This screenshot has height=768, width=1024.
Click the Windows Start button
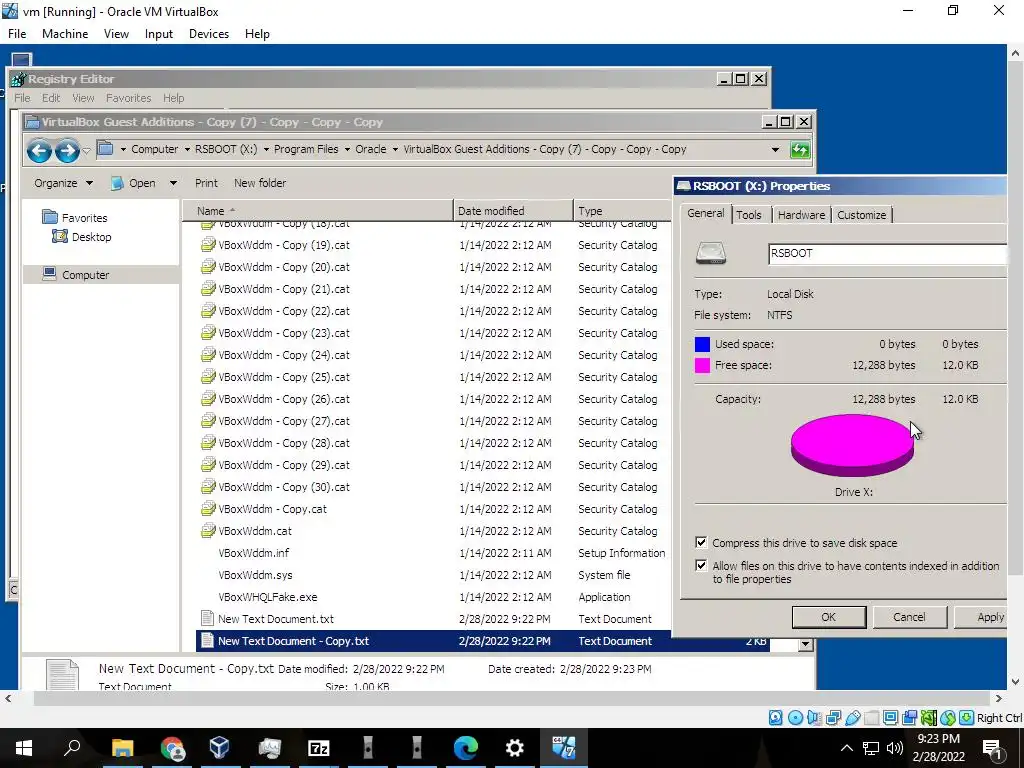24,748
